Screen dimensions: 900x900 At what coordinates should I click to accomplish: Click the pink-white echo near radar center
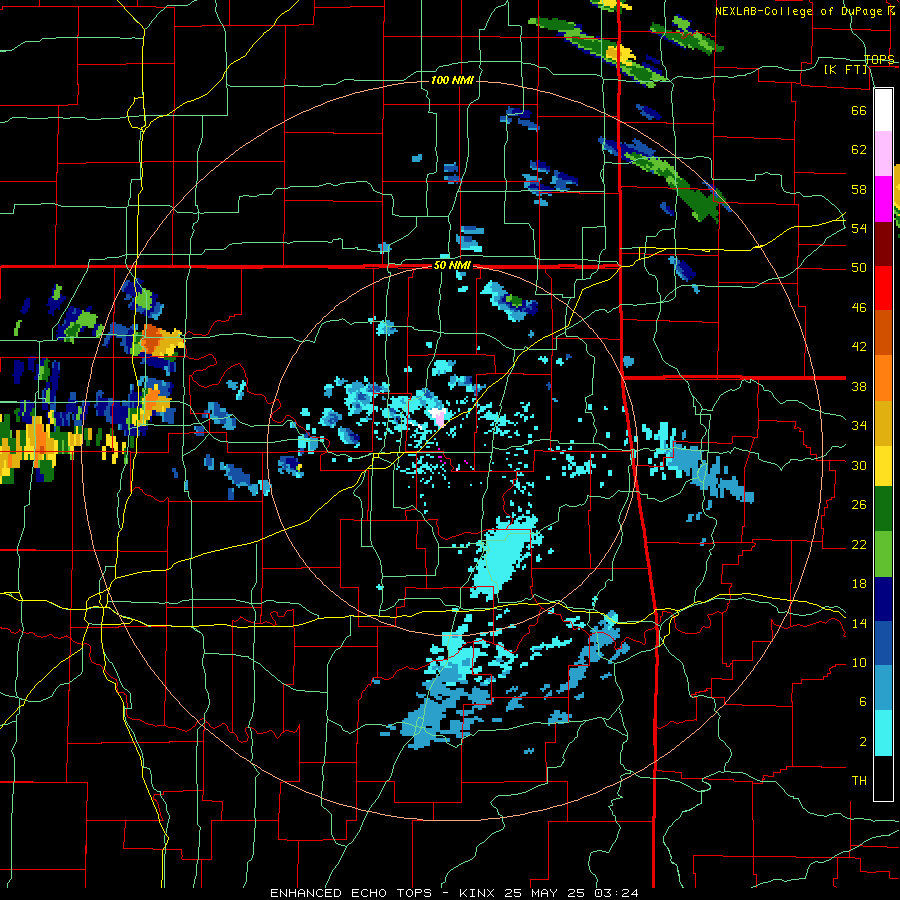coord(438,417)
